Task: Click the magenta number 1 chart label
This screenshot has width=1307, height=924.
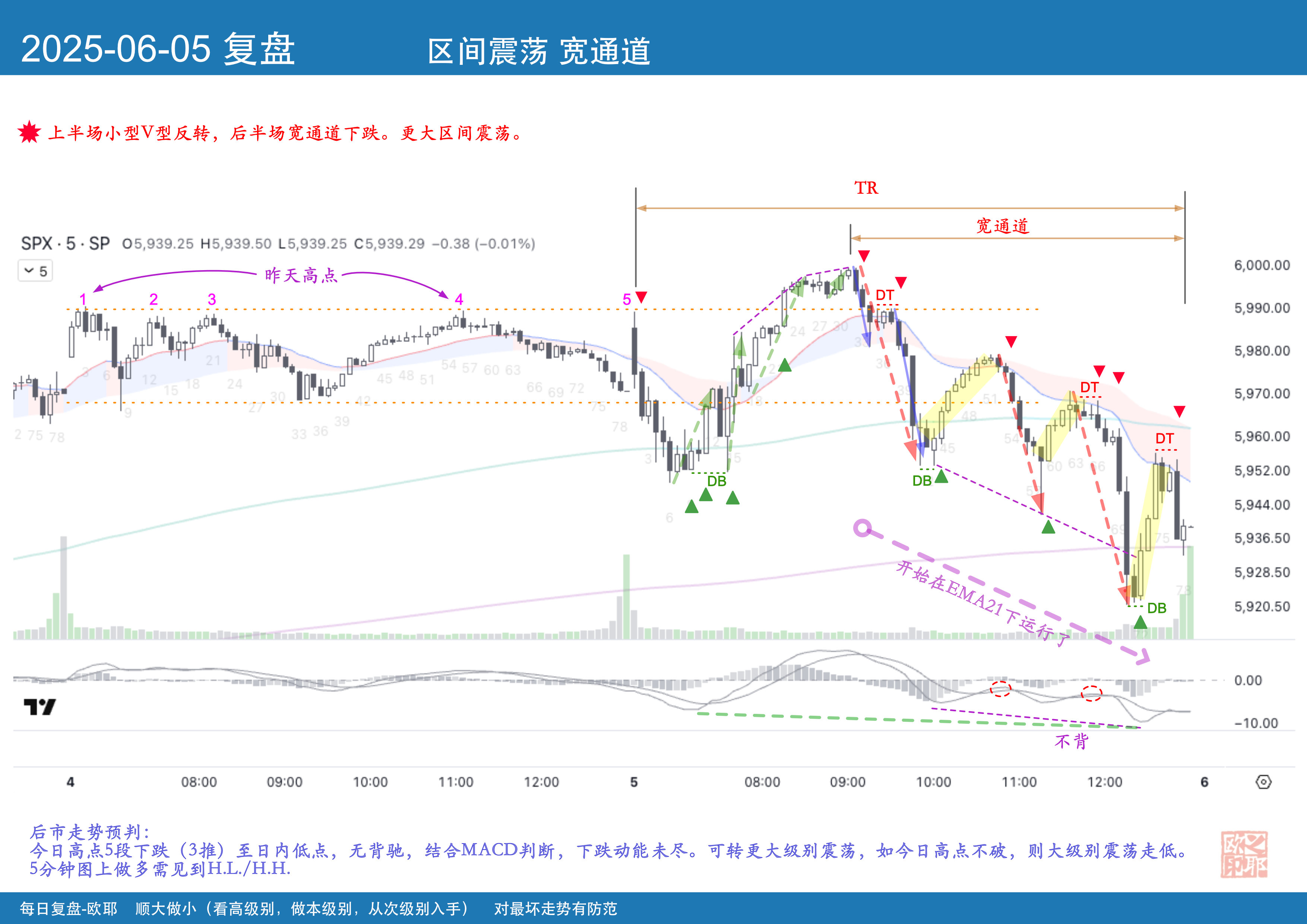Action: (x=83, y=300)
